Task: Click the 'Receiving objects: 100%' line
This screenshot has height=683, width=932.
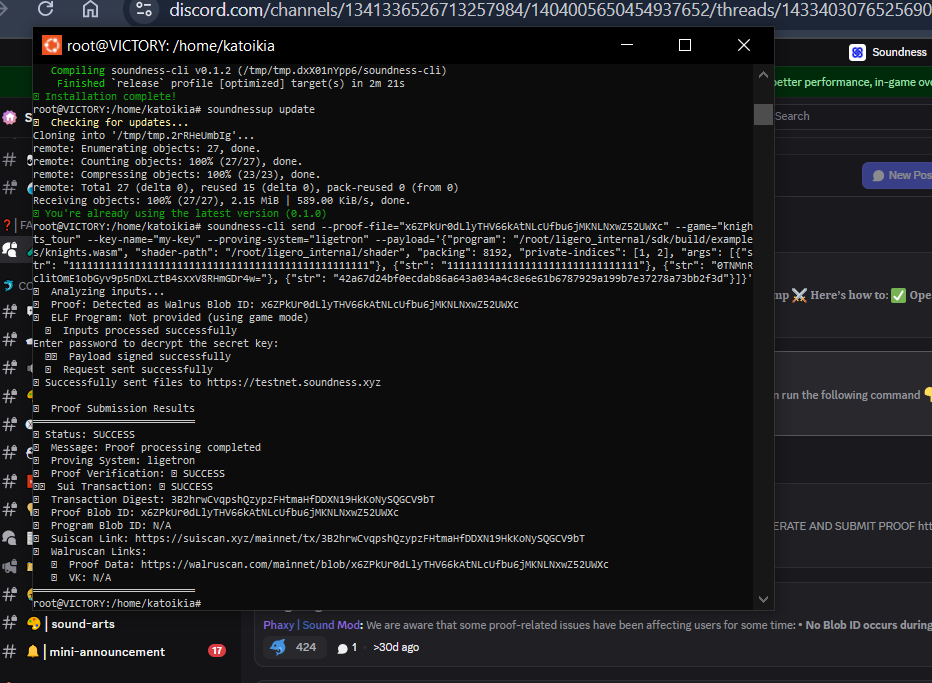Action: tap(222, 200)
